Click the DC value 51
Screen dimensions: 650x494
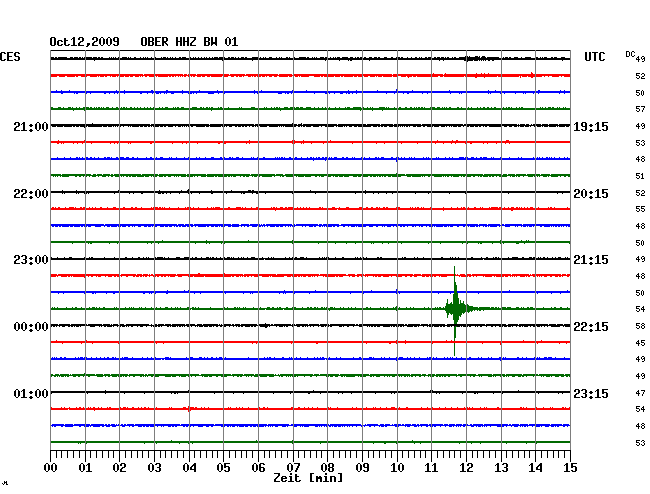[640, 176]
